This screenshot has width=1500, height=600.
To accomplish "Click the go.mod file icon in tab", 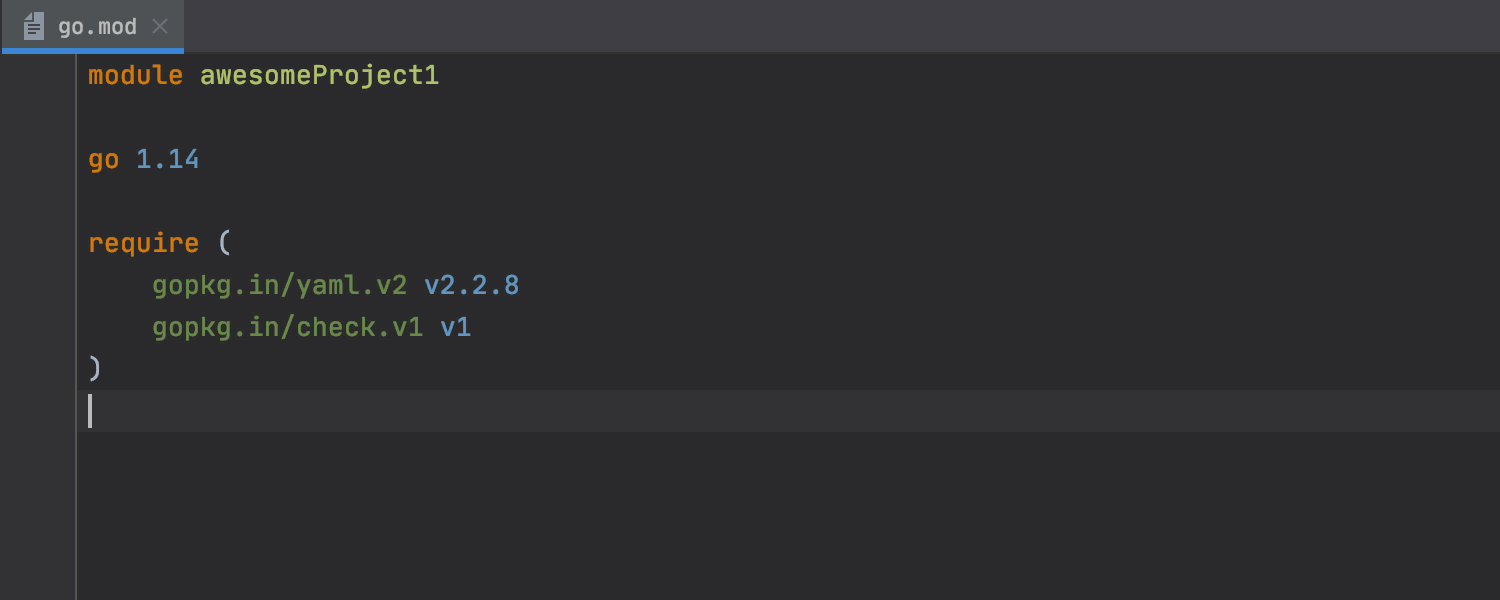I will 34,26.
